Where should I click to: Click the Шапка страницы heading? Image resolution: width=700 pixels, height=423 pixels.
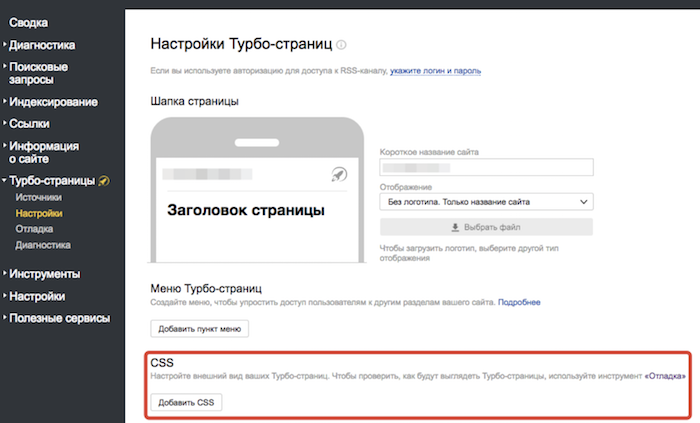(194, 101)
